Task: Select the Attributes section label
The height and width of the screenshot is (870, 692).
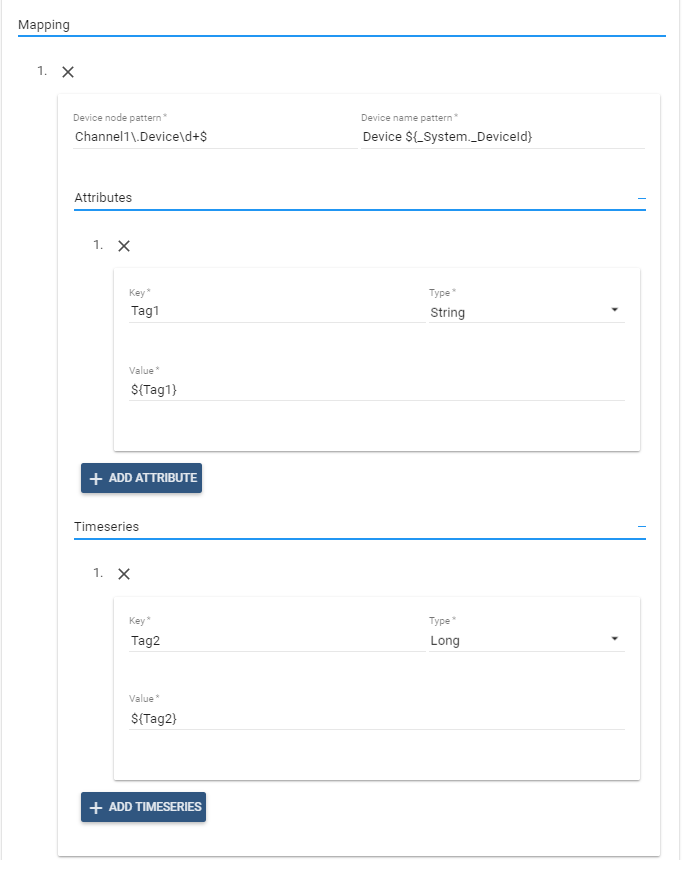Action: (103, 197)
